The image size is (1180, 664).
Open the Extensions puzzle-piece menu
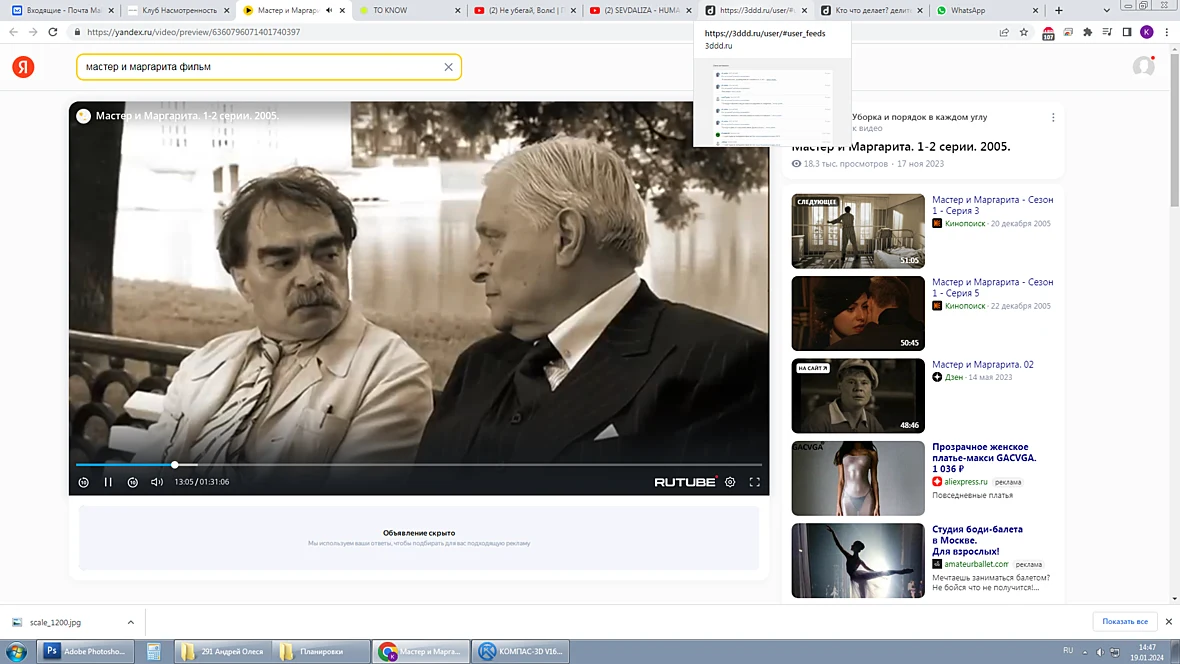tap(1087, 32)
